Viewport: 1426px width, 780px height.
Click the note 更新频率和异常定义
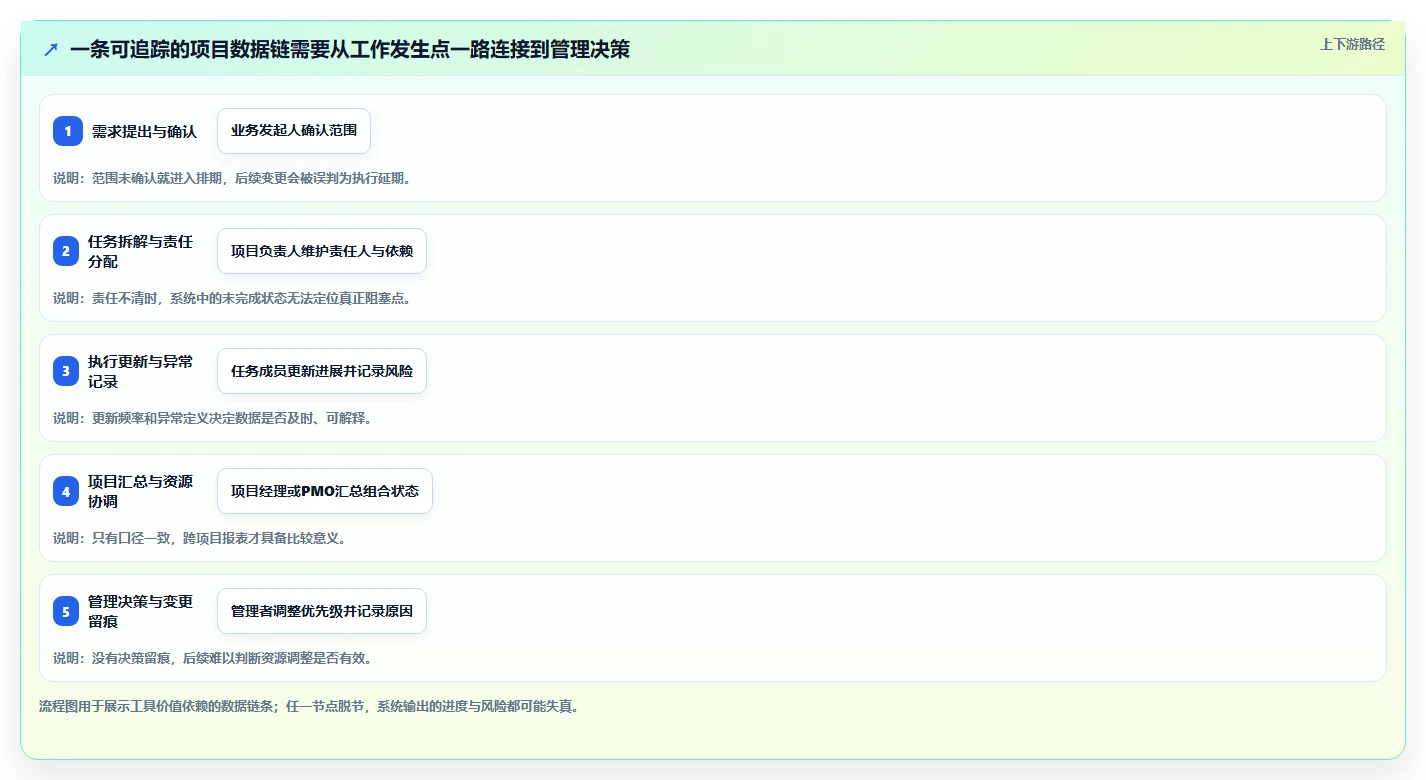[213, 418]
